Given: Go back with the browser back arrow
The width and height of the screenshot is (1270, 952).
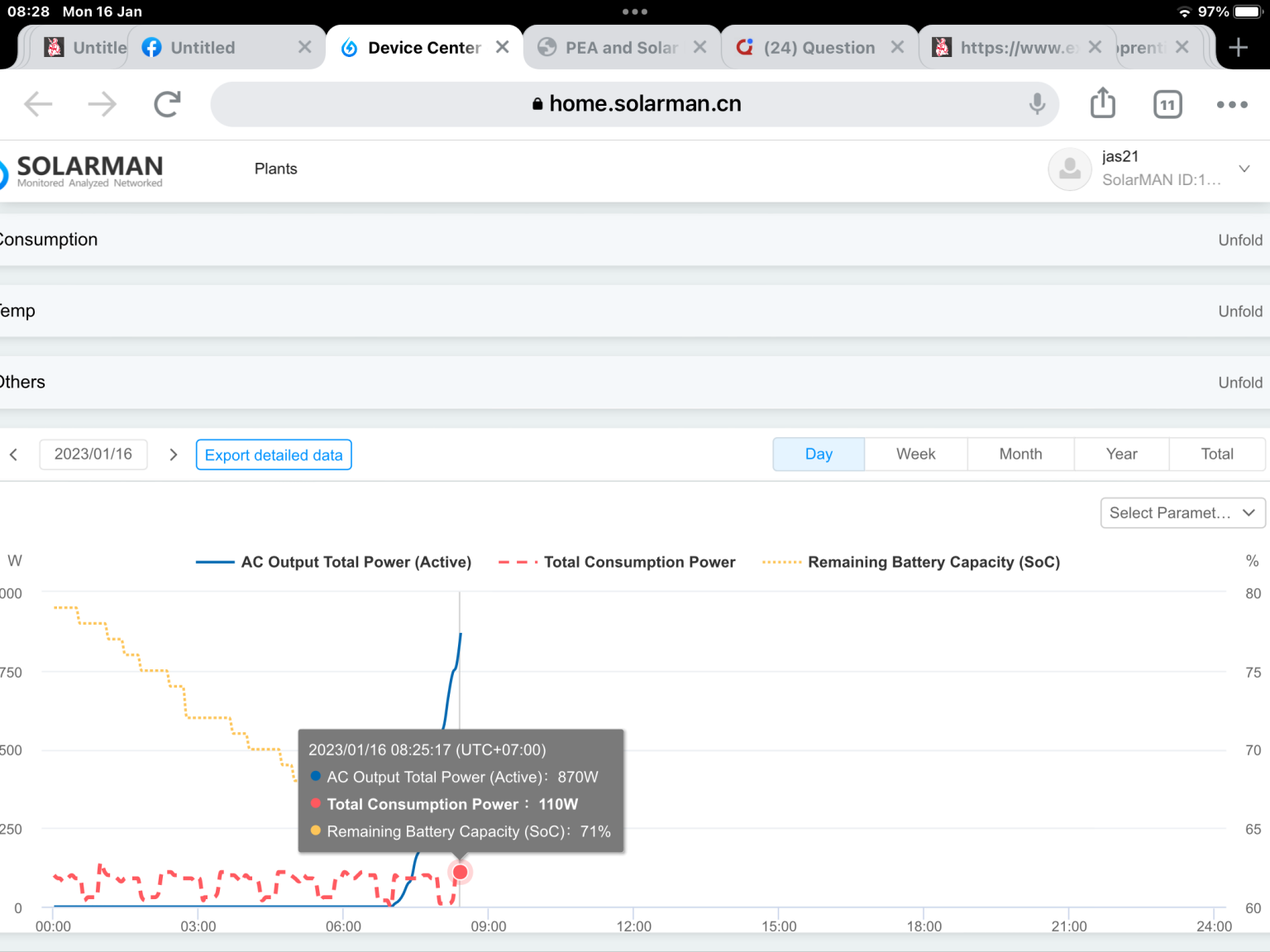Looking at the screenshot, I should point(38,104).
